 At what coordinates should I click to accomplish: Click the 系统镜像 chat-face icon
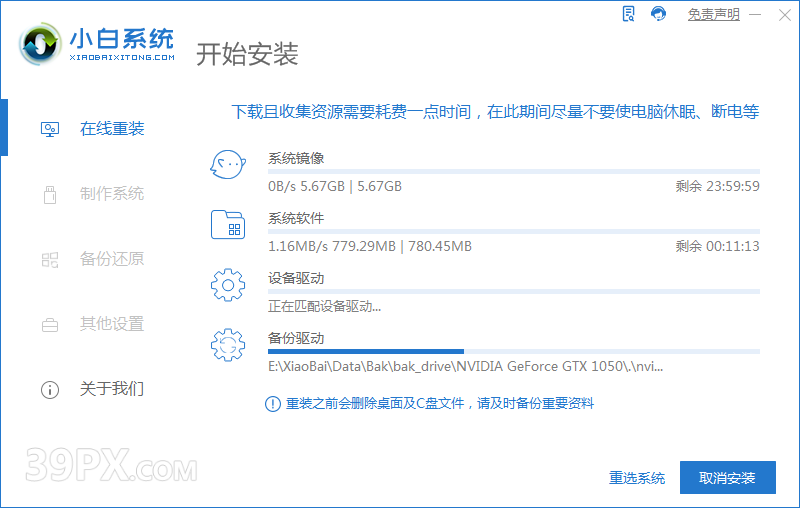(x=227, y=165)
